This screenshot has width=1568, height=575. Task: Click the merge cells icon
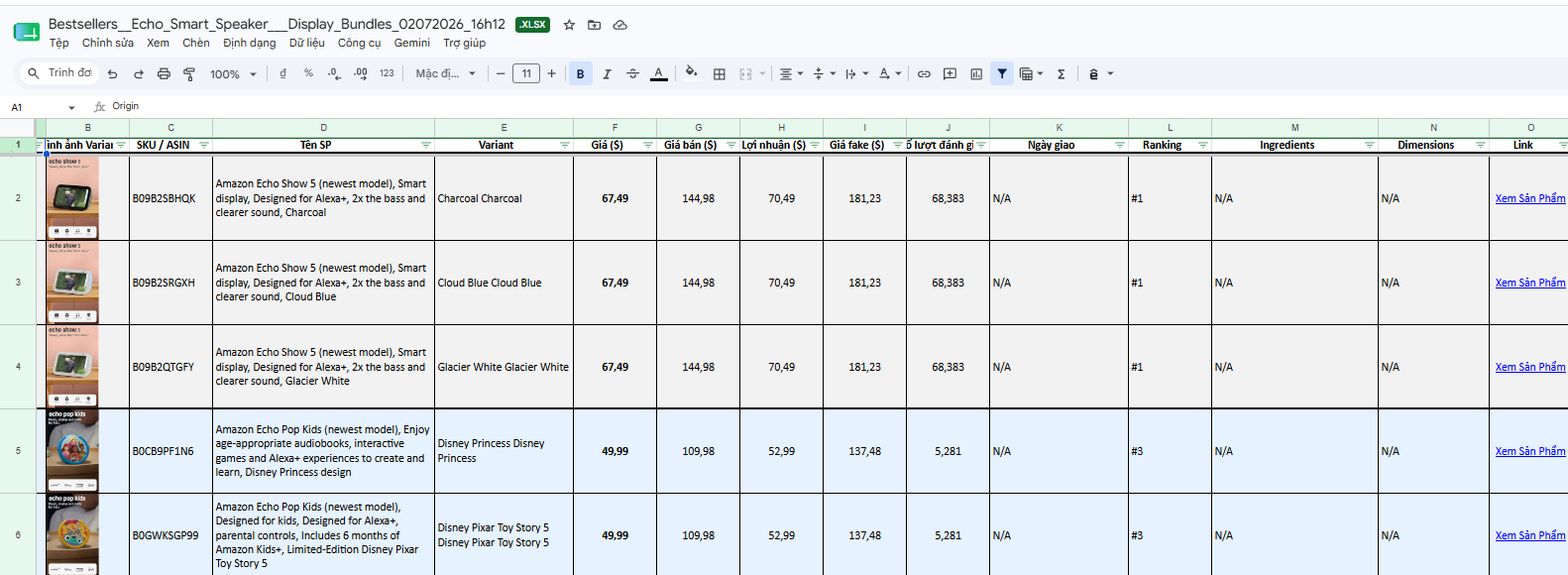click(x=745, y=73)
